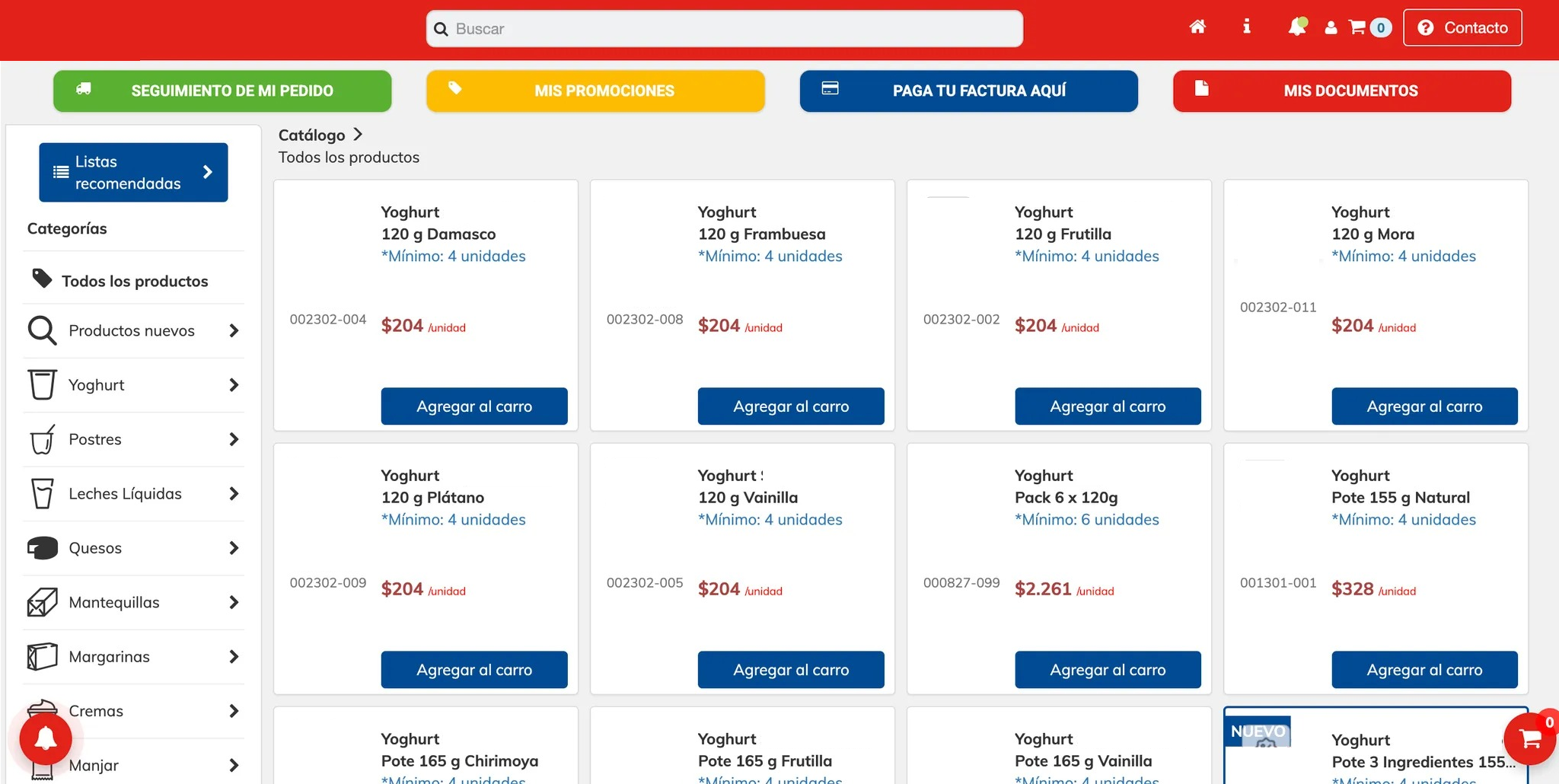Image resolution: width=1559 pixels, height=784 pixels.
Task: Add Yoghurt 120 g Frambuesa to cart
Action: (x=791, y=406)
